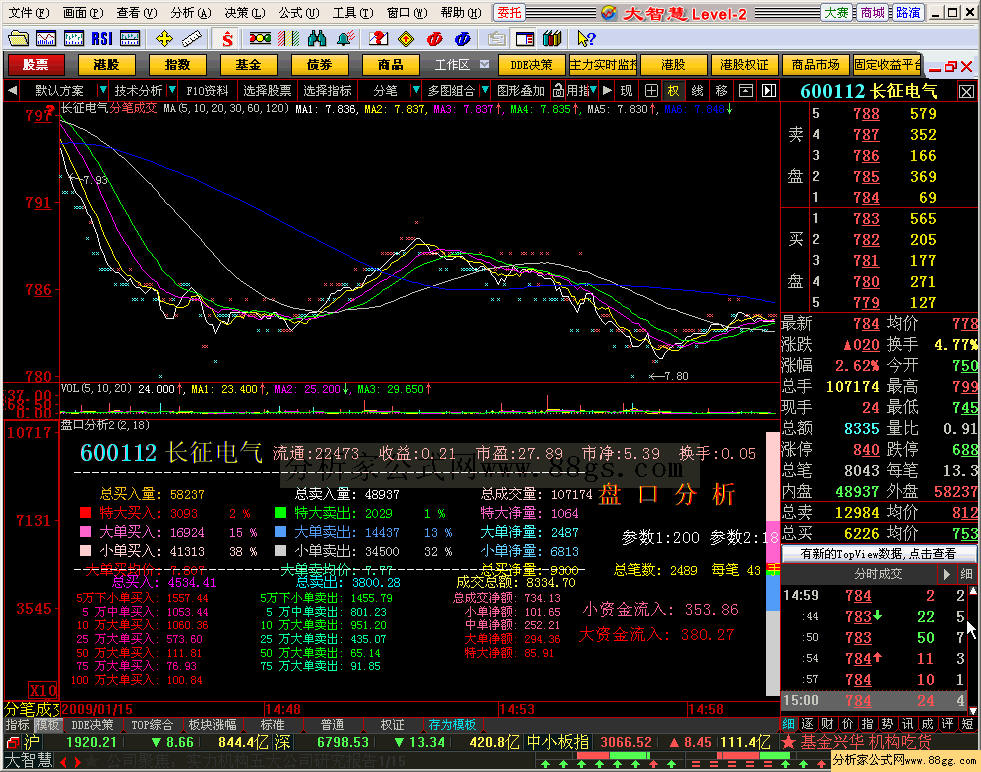The height and width of the screenshot is (772, 981).
Task: Click the lock icon beside 用指
Action: coord(558,91)
